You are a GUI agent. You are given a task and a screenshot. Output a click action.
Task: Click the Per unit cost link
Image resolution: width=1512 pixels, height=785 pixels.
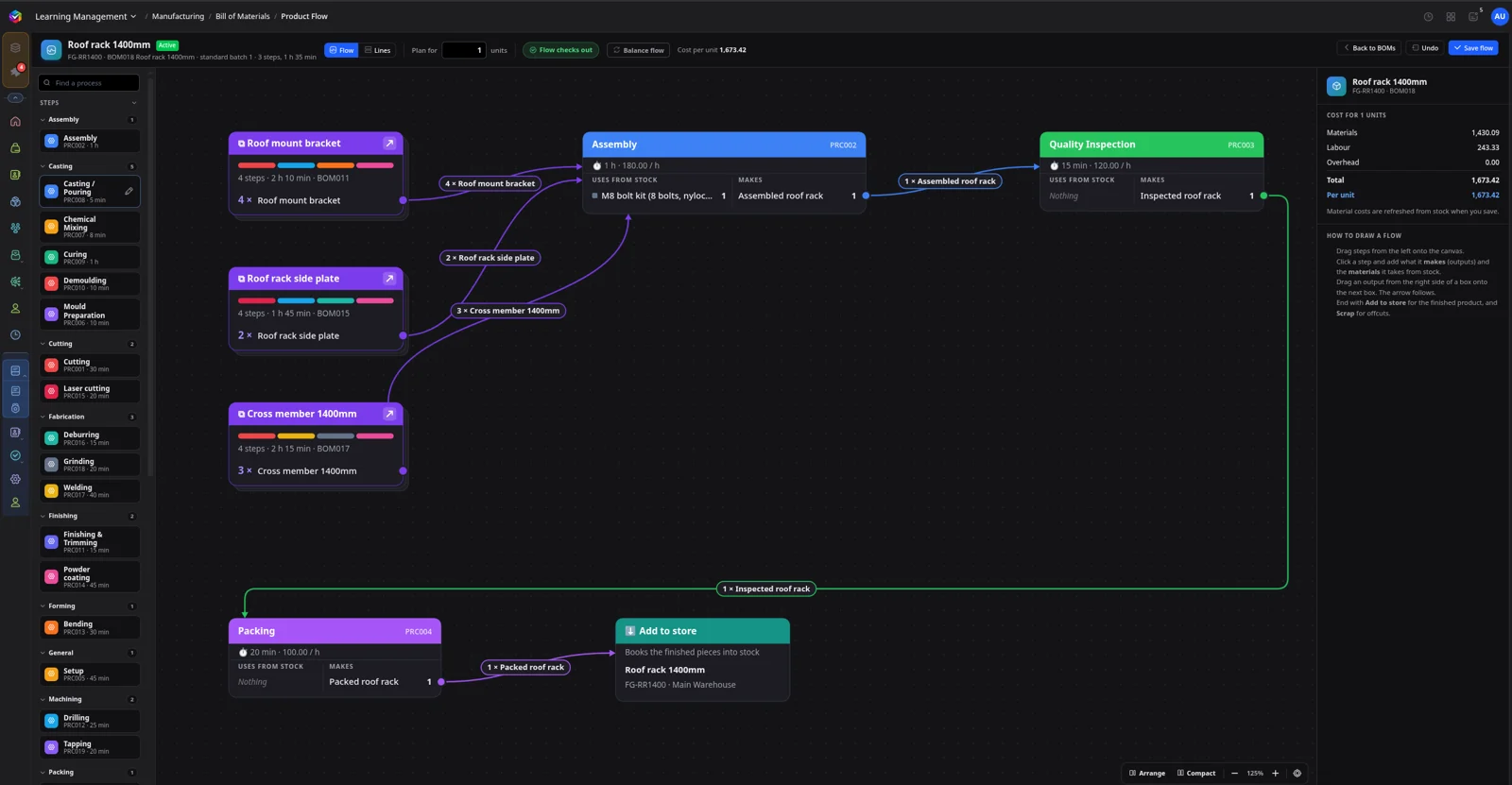click(1340, 196)
